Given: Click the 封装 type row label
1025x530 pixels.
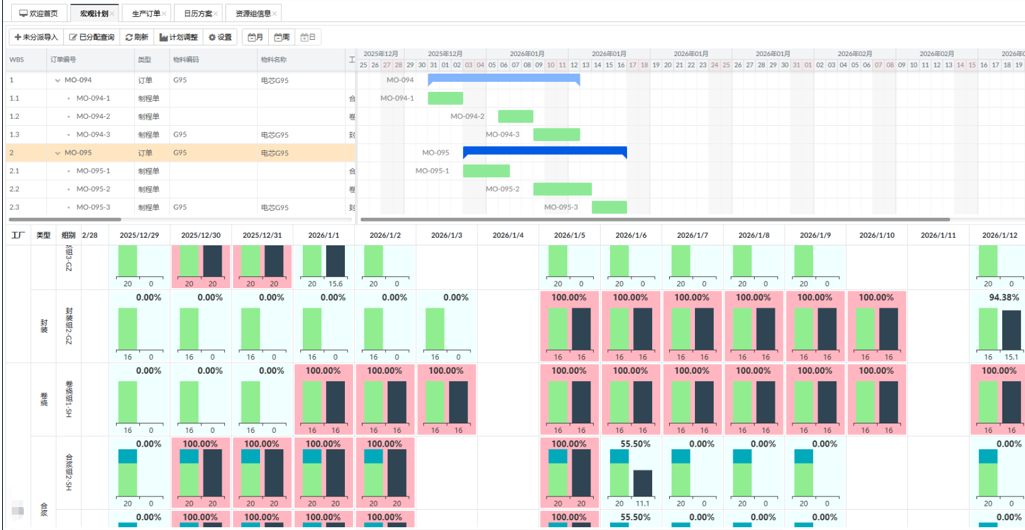Looking at the screenshot, I should coord(44,325).
